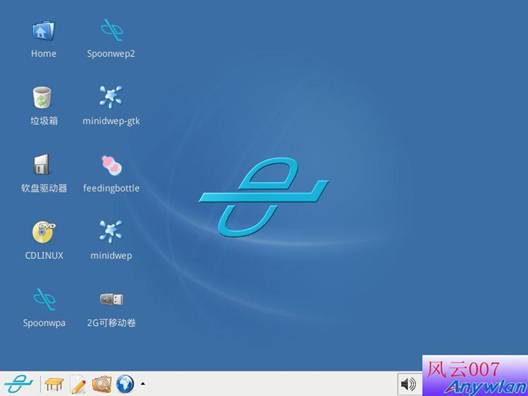Viewport: 528px width, 396px height.
Task: Select the '软盘驱动器' label text
Action: 44,188
